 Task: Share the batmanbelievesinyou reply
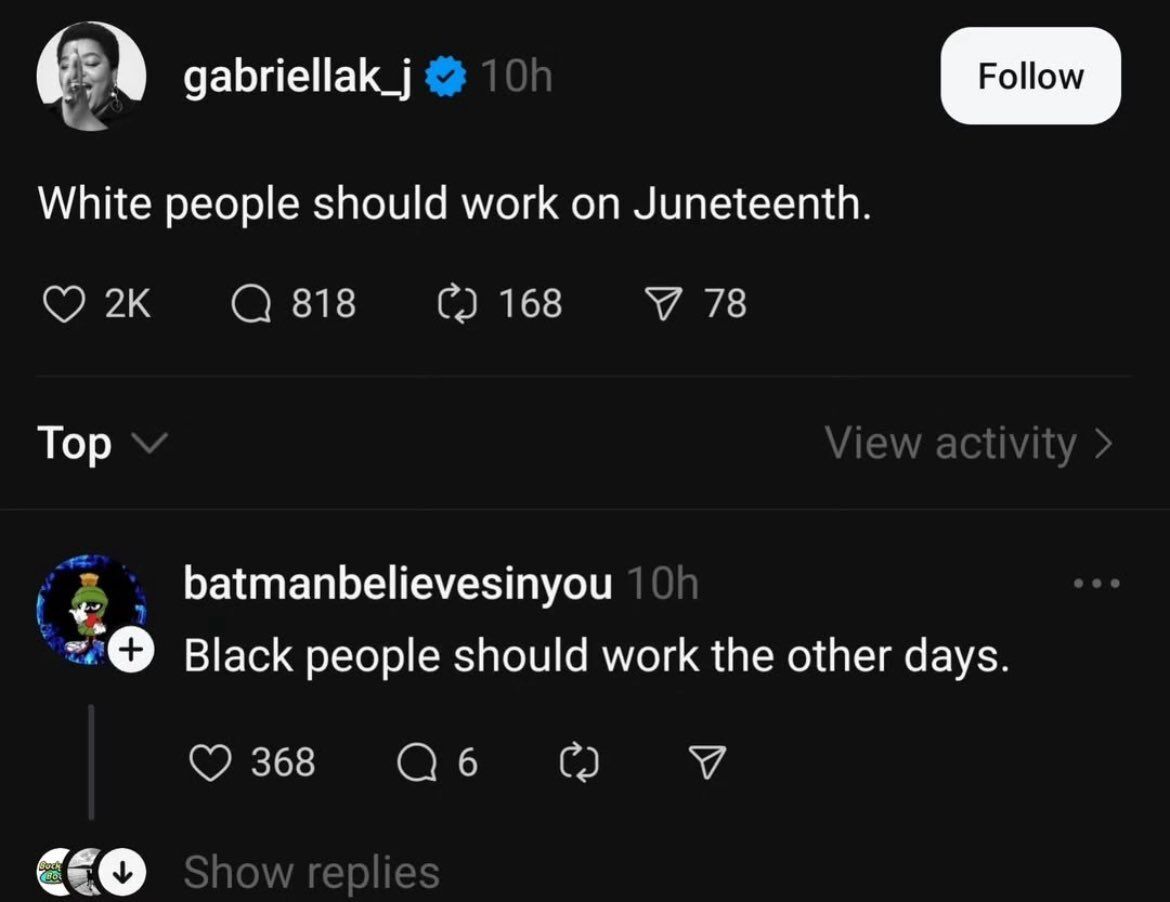point(707,762)
